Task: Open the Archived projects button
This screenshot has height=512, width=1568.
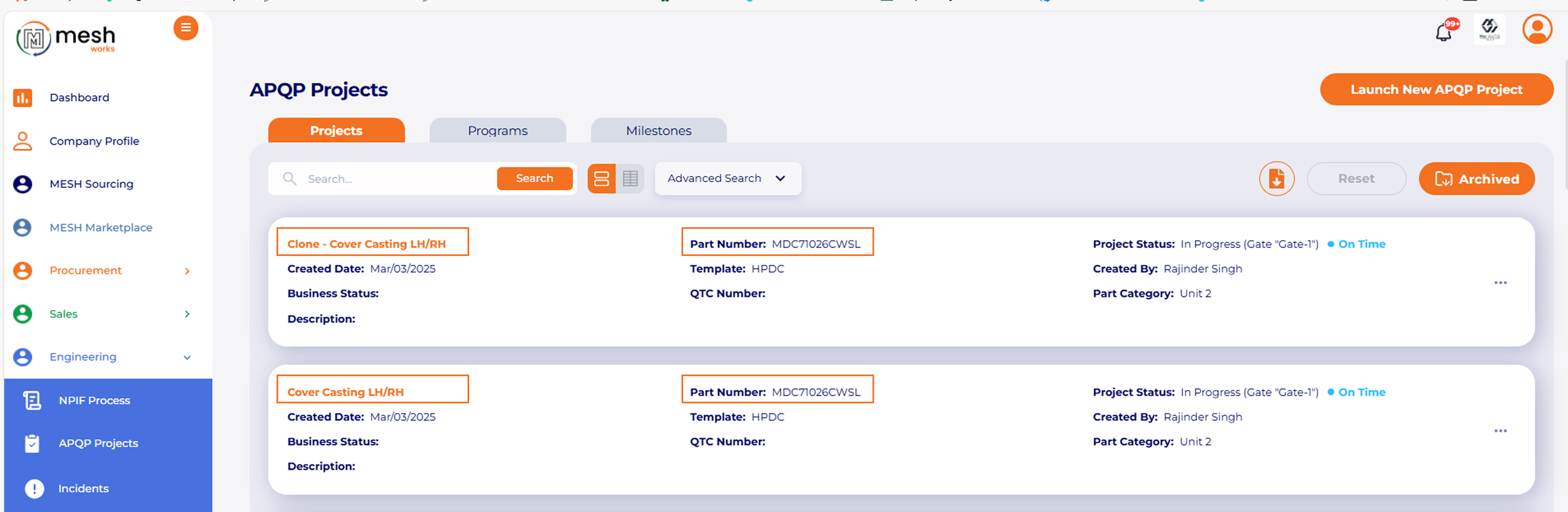Action: point(1476,179)
